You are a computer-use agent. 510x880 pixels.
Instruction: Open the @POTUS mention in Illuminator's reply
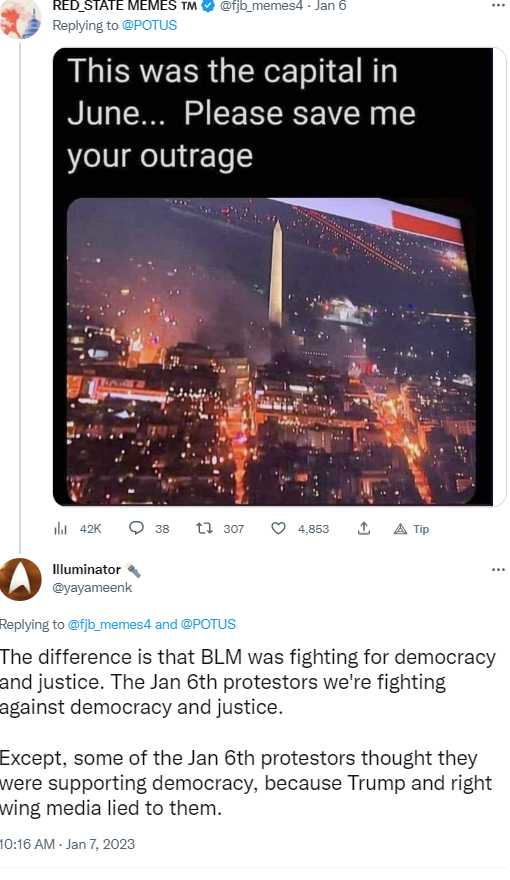click(208, 624)
